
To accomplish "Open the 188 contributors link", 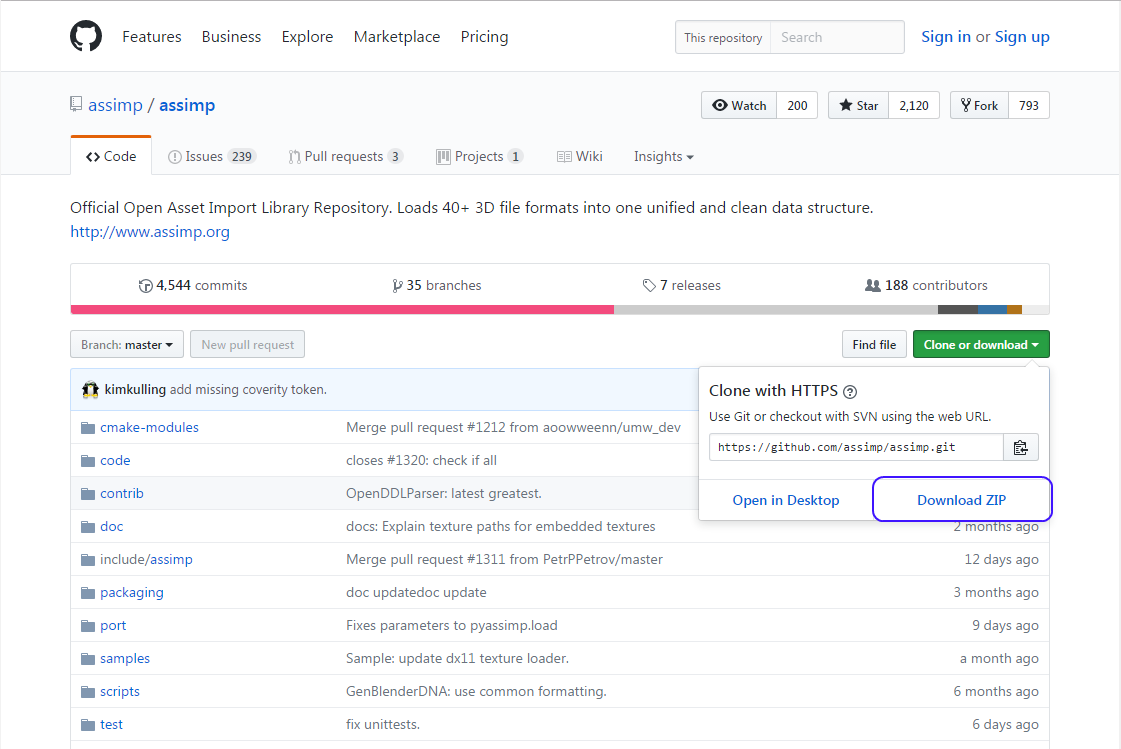I will tap(926, 285).
